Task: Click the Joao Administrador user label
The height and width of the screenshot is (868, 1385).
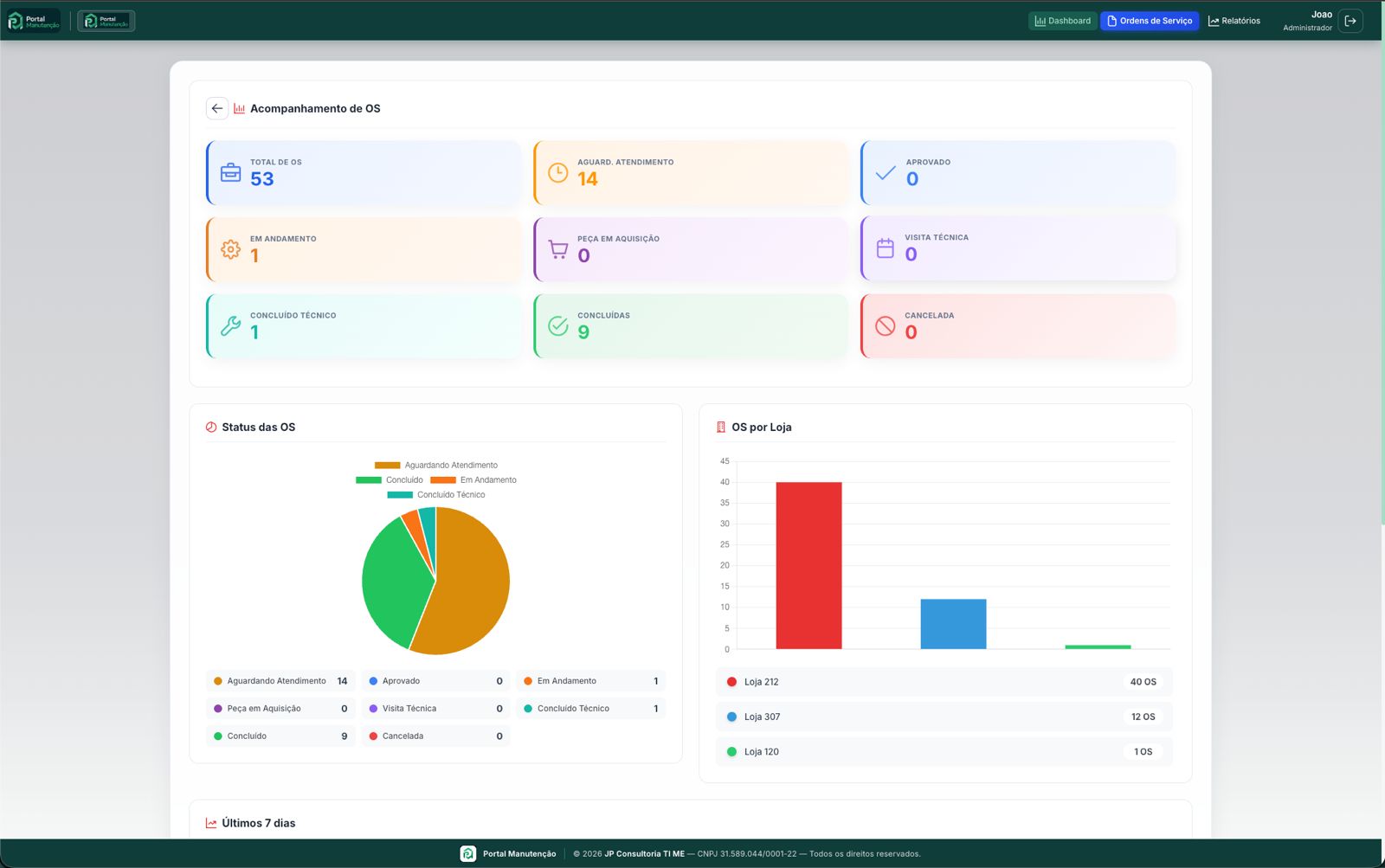Action: 1308,21
